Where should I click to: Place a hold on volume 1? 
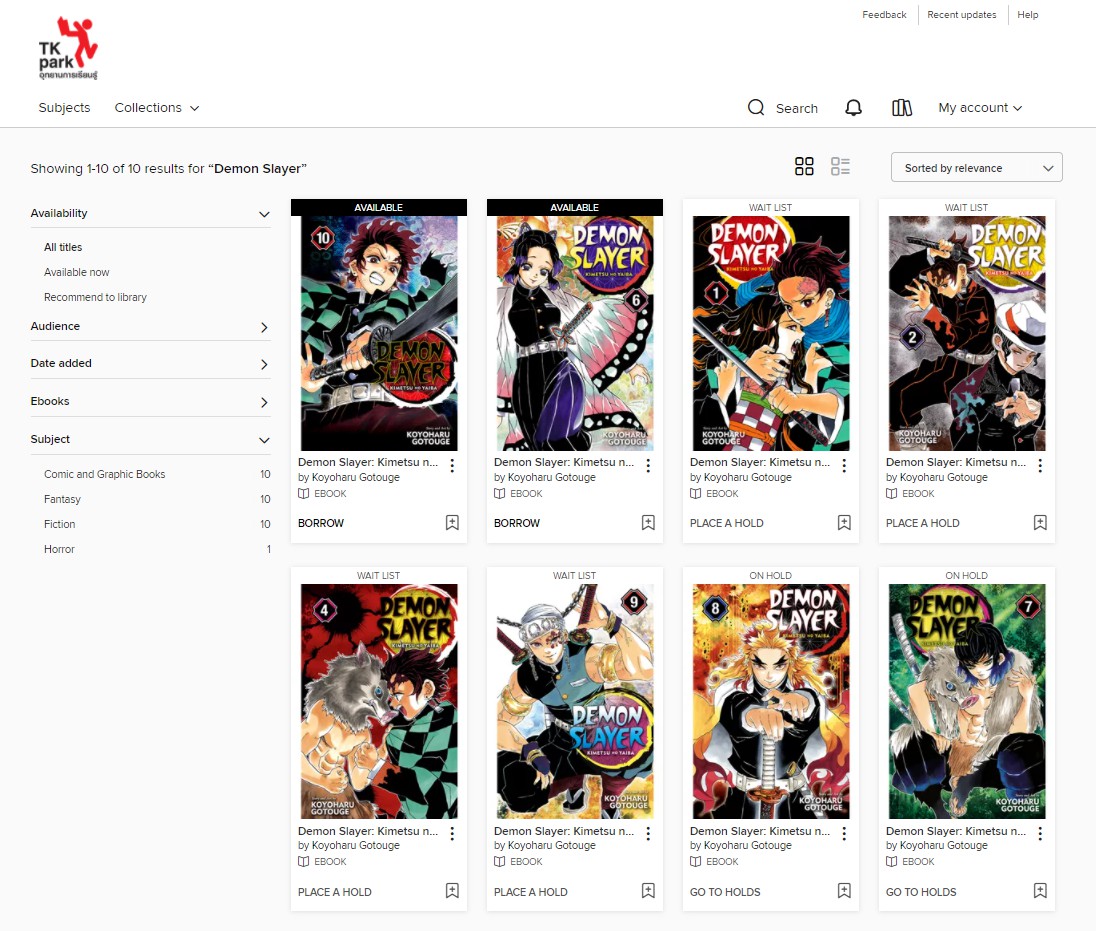[727, 524]
